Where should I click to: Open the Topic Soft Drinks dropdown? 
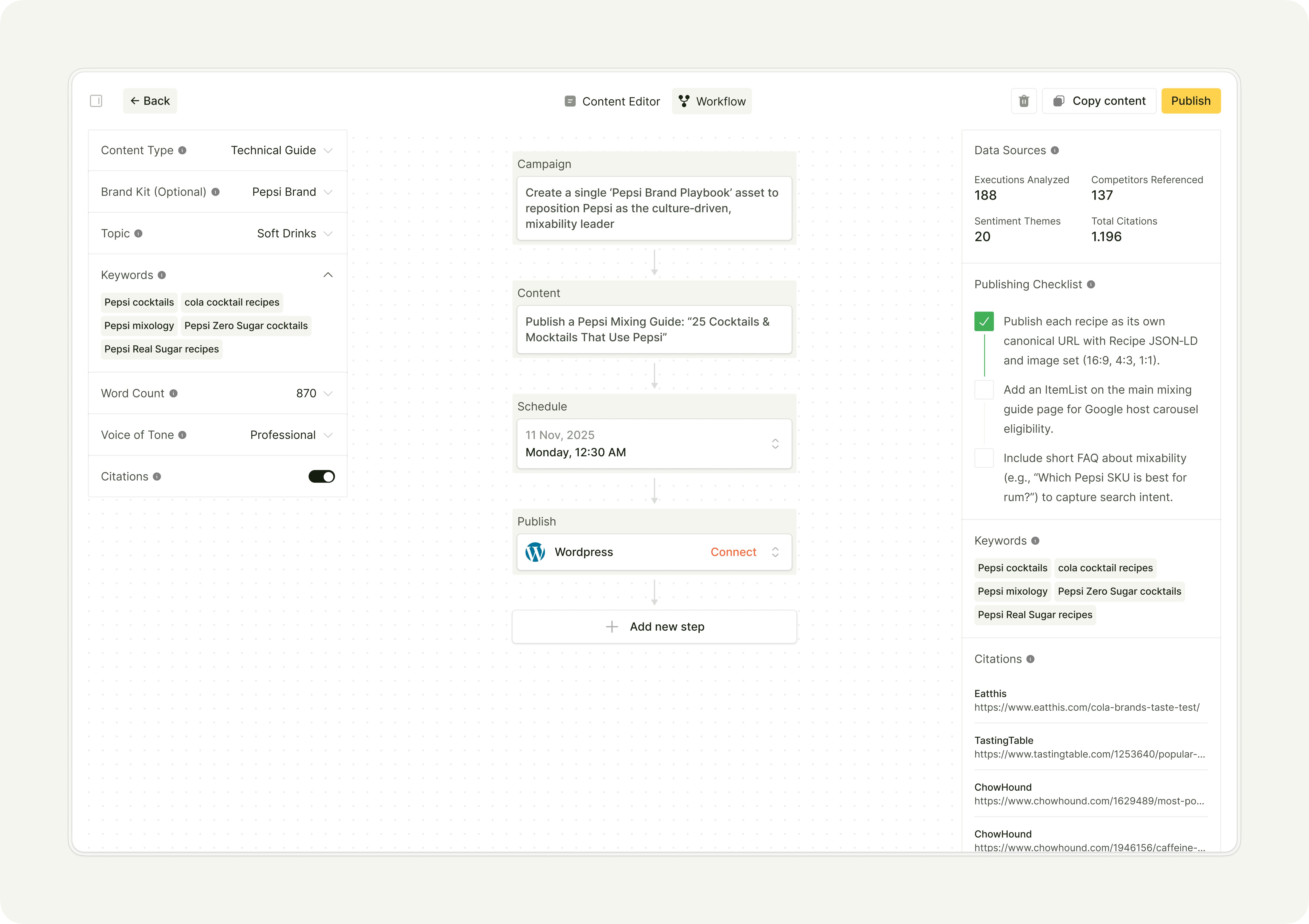(295, 234)
